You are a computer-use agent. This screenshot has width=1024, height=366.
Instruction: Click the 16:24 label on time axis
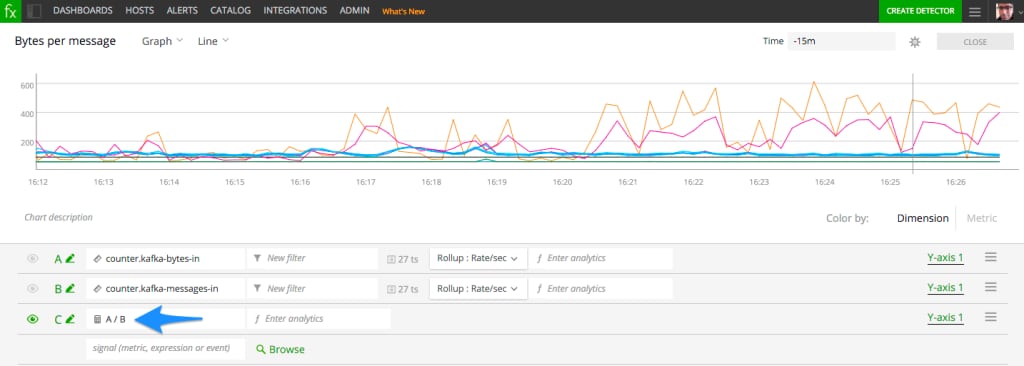[x=825, y=182]
